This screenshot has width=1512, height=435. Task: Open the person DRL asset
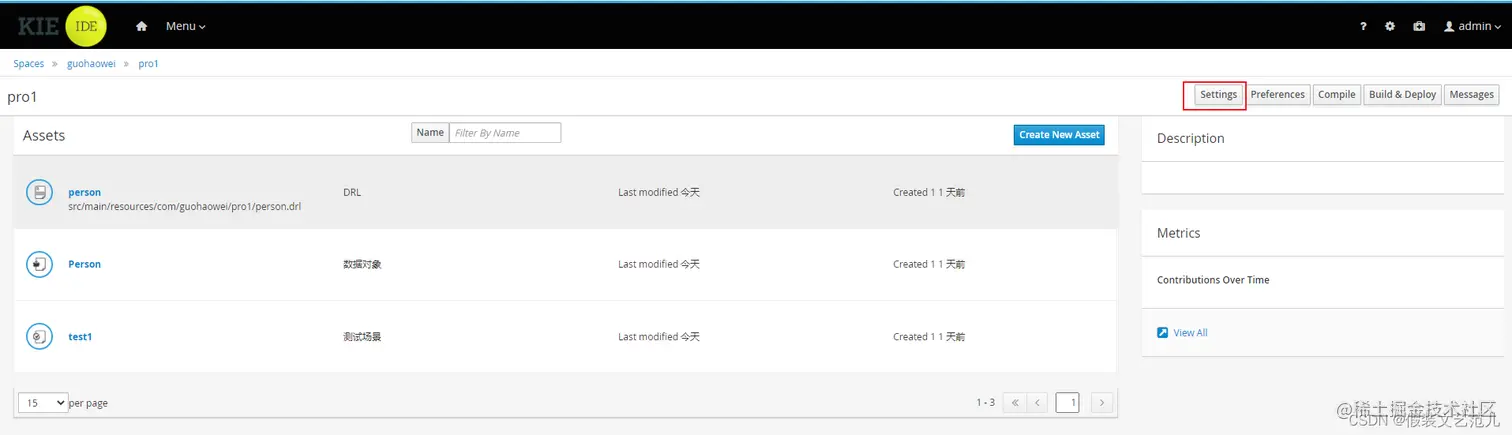point(84,192)
